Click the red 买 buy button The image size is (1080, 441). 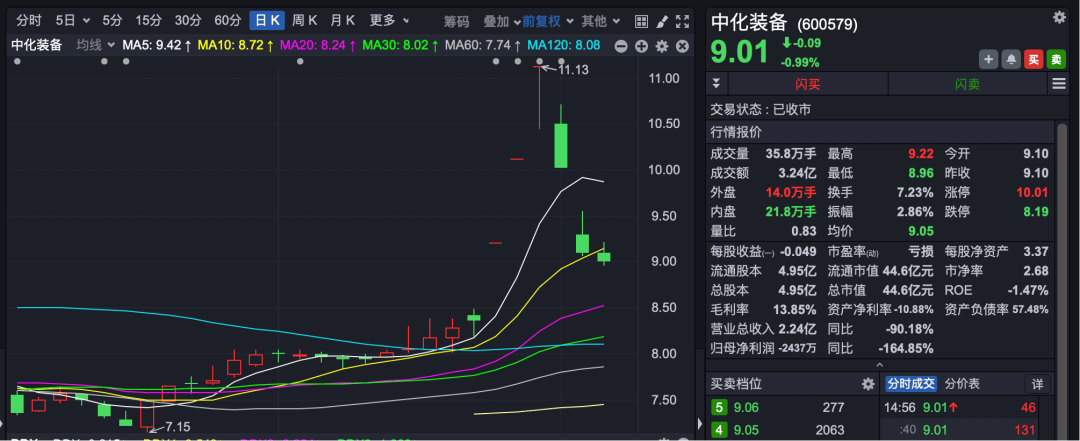point(1033,59)
